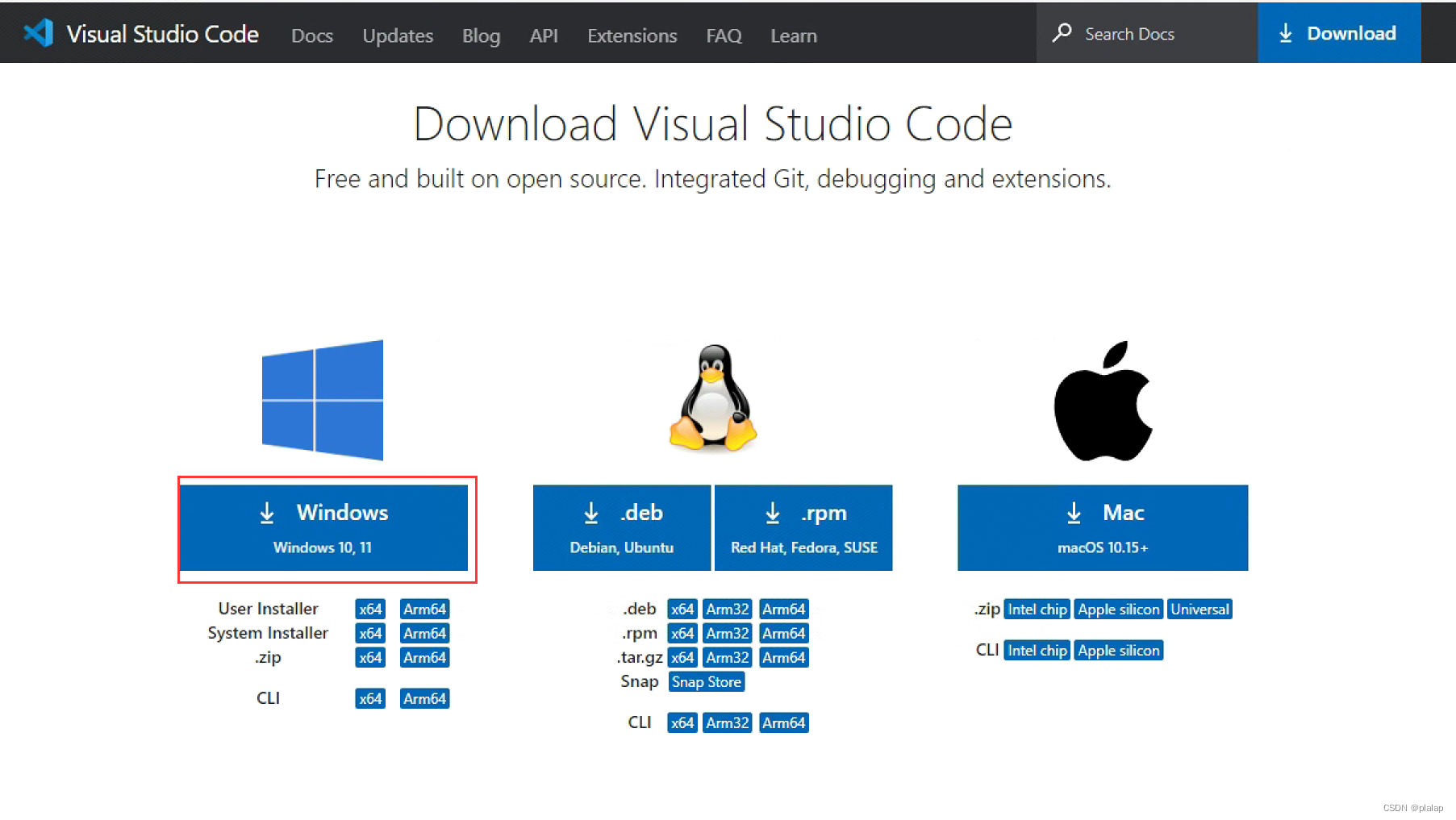Download the Mac macOS 10.15+ build
Image resolution: width=1456 pixels, height=820 pixels.
[x=1103, y=528]
